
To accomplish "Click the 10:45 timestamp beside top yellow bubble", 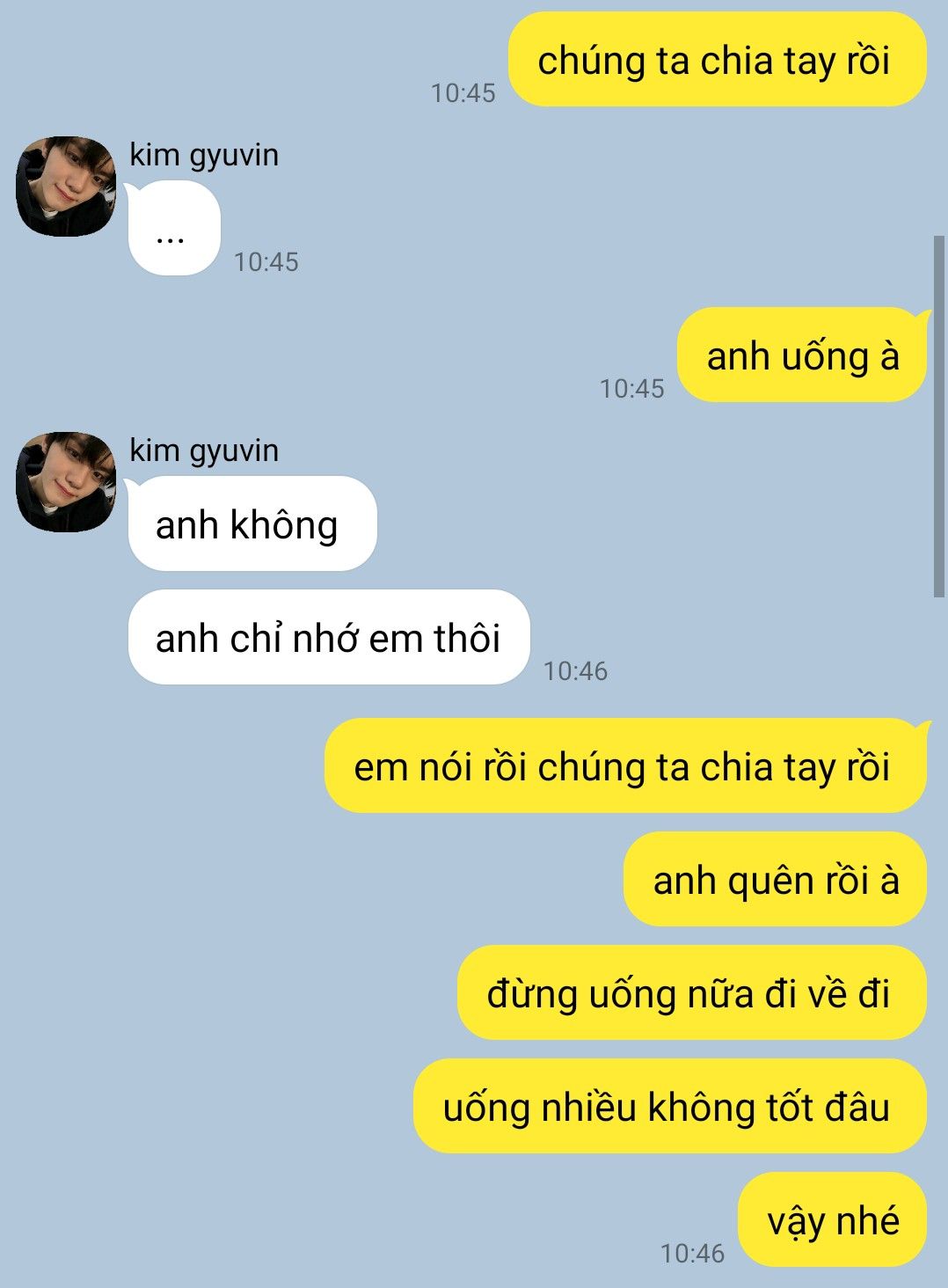I will click(463, 92).
